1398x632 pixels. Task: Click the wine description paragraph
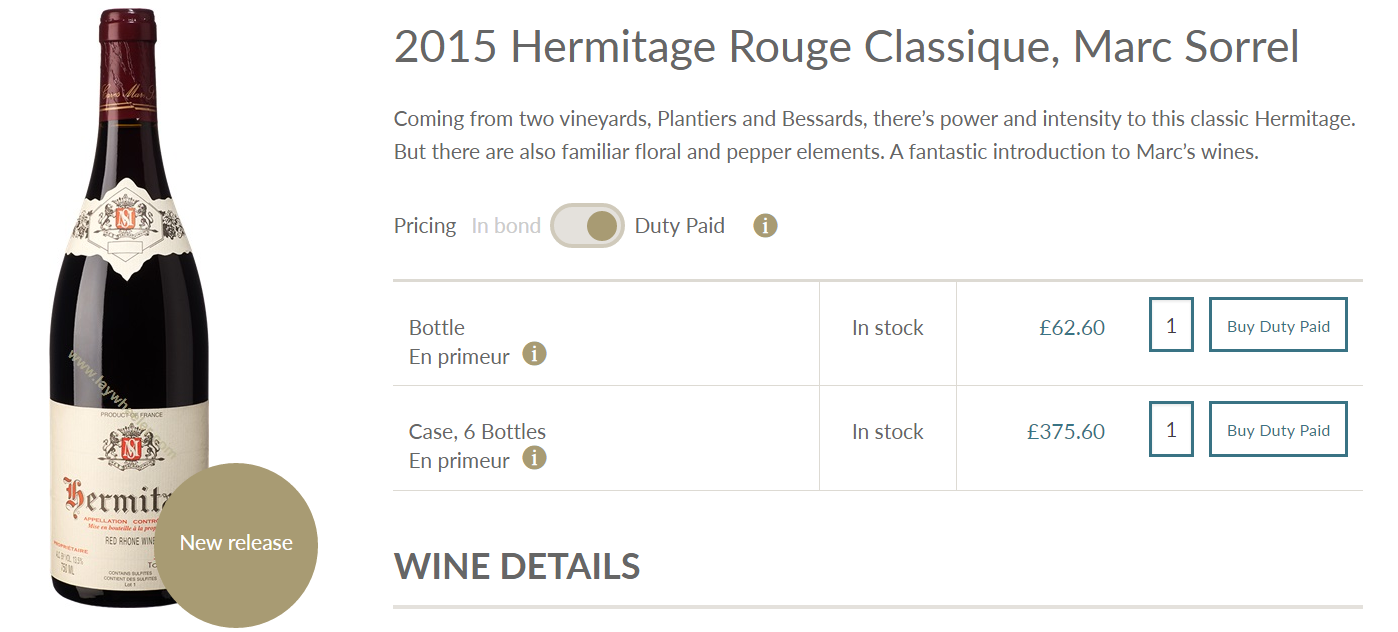point(875,136)
